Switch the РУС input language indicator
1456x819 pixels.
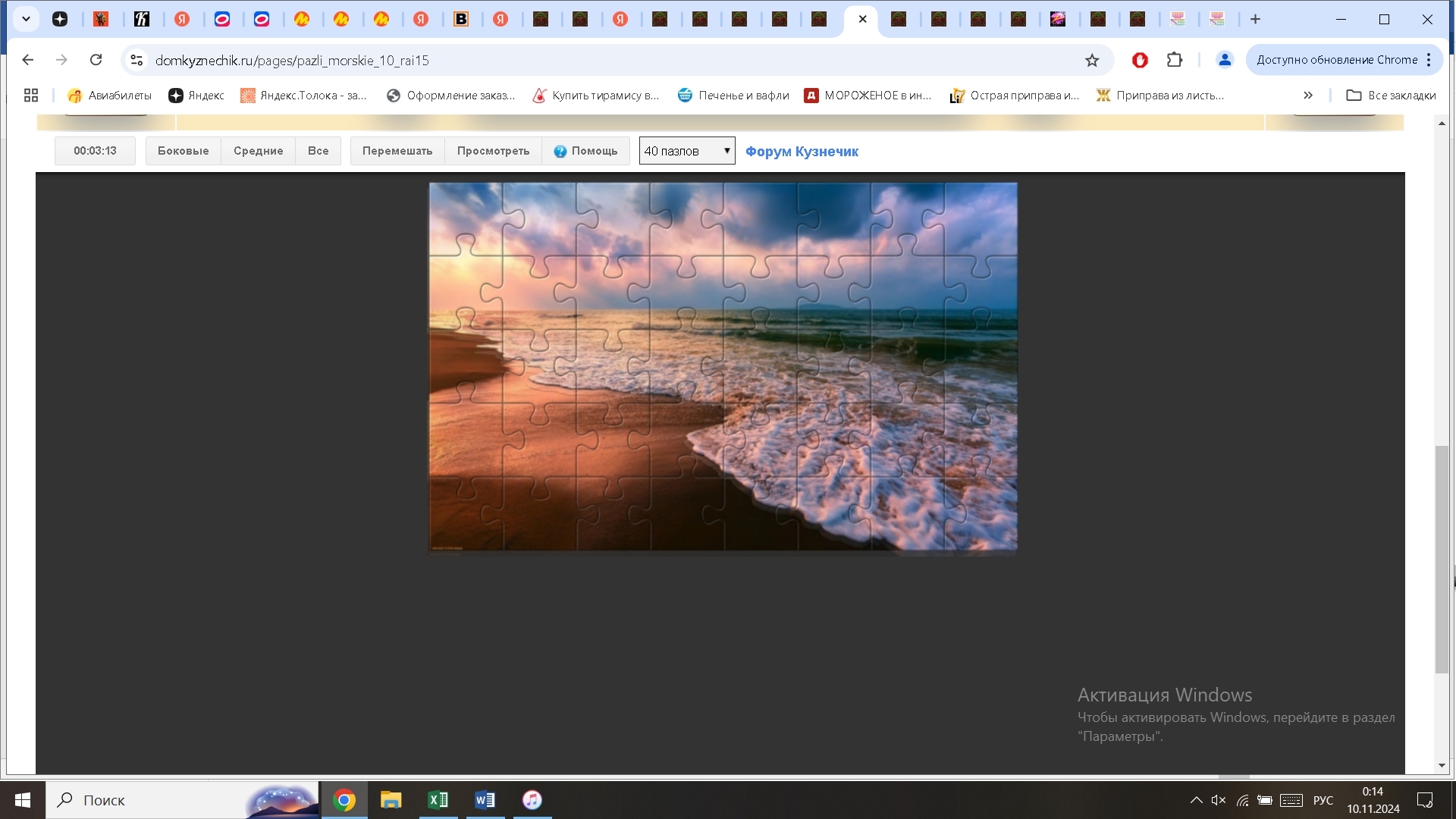1323,800
